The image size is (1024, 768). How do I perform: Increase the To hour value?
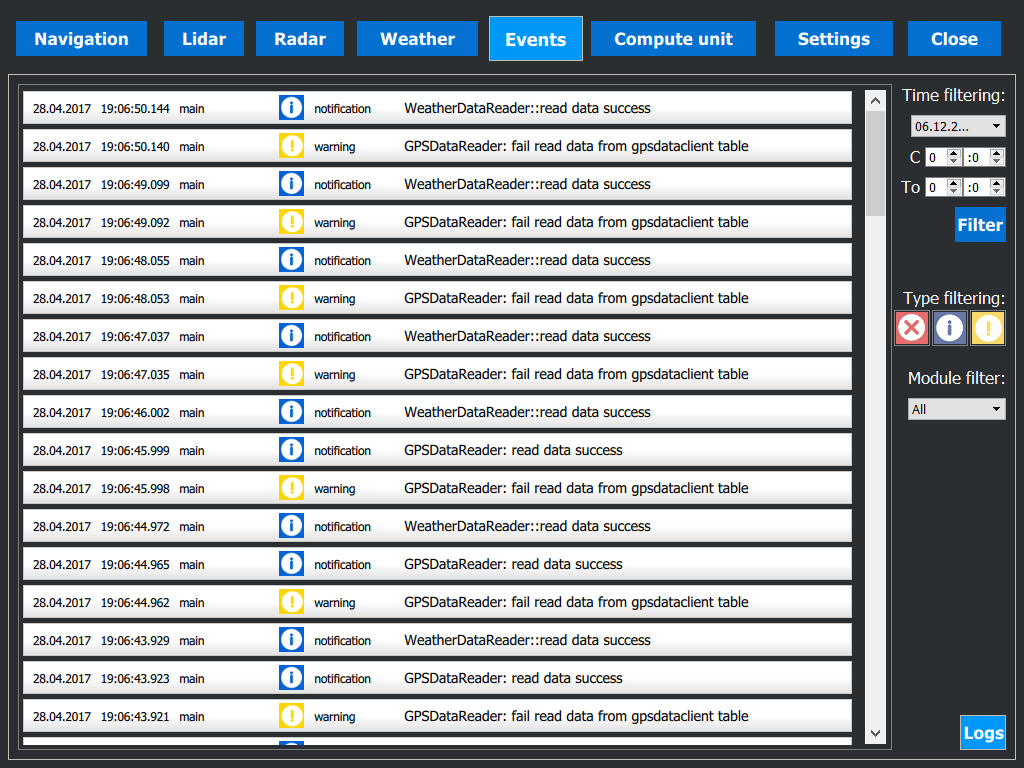(953, 184)
